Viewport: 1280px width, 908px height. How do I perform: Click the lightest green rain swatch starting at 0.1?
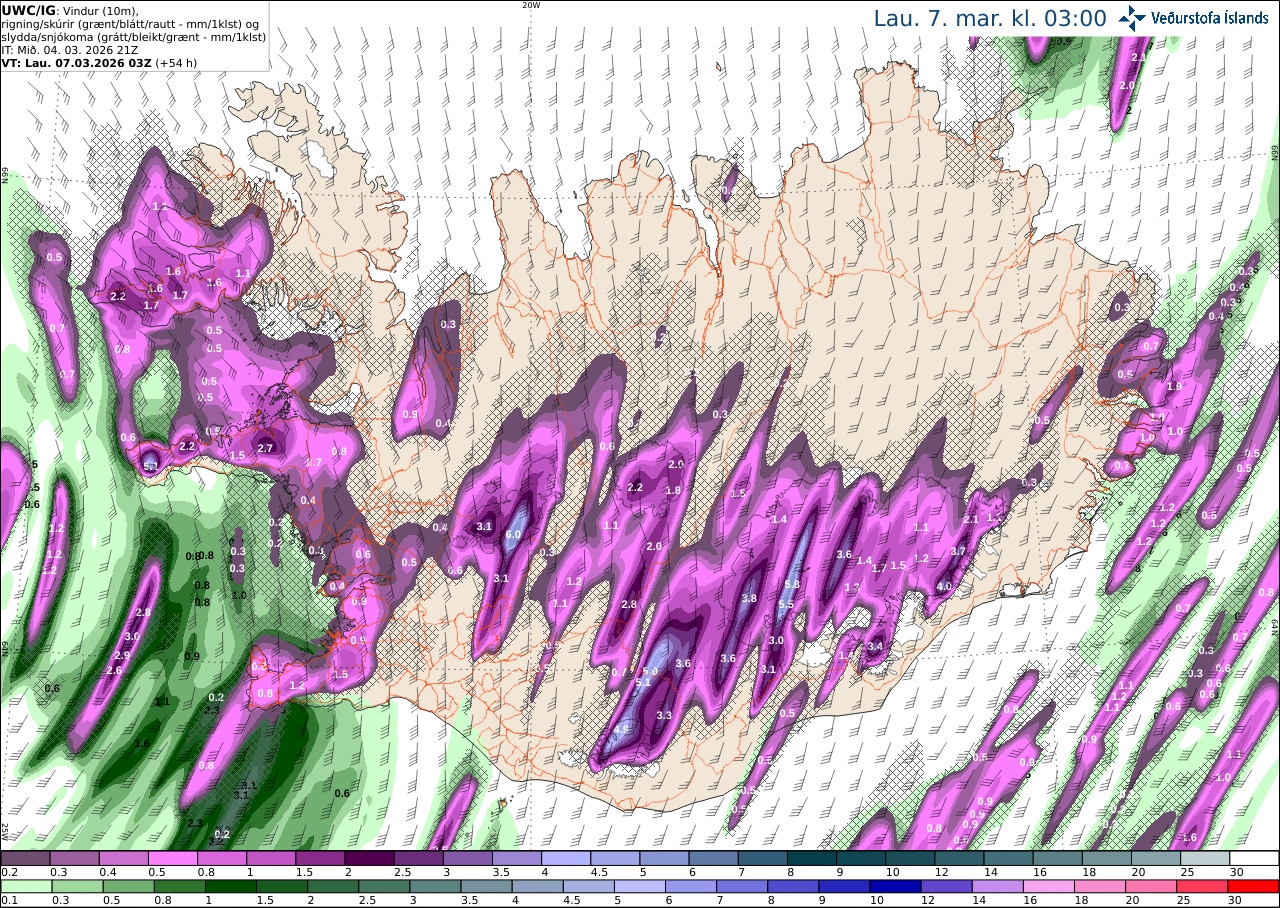click(24, 886)
